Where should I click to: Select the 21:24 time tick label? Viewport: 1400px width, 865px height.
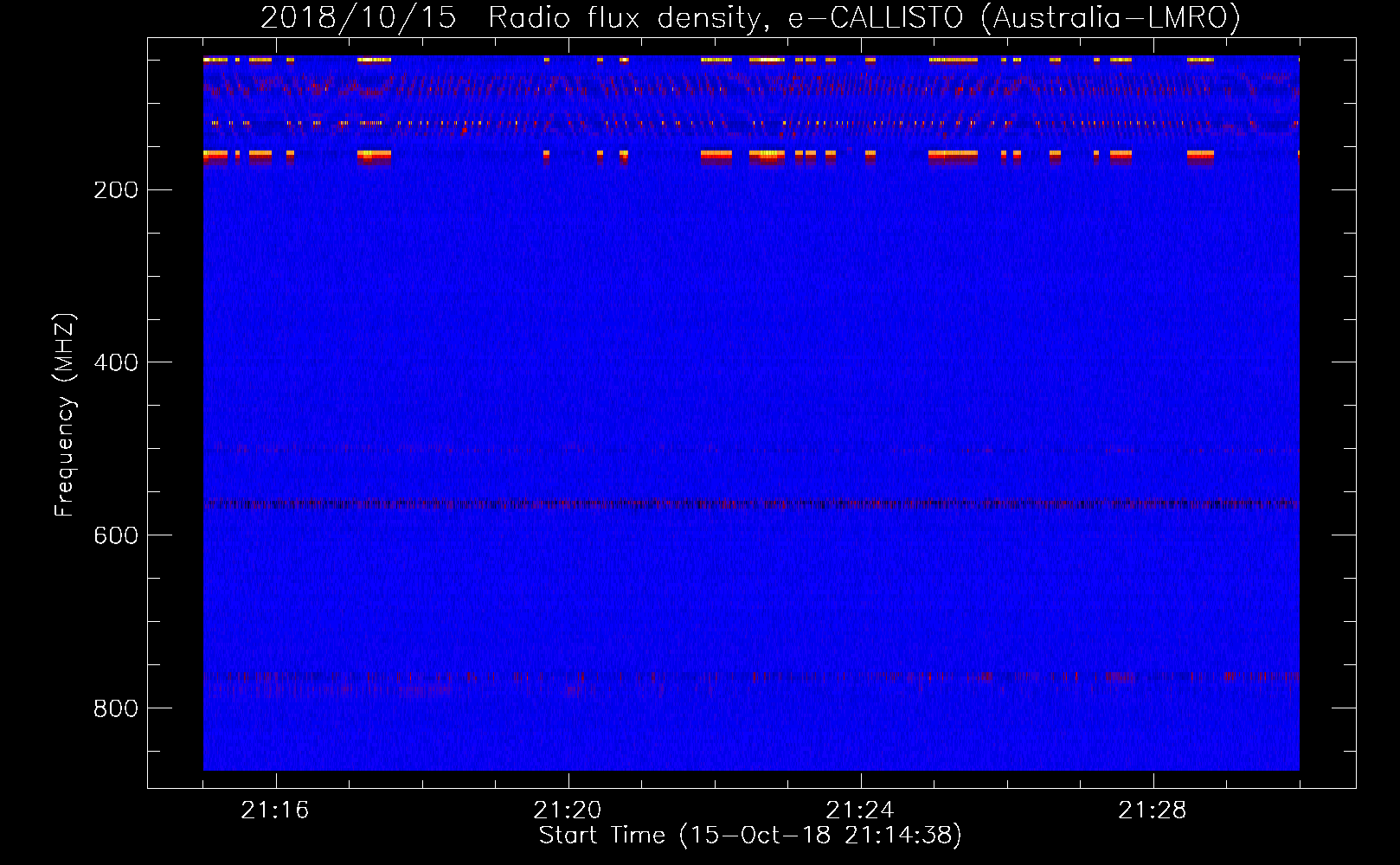[x=860, y=811]
